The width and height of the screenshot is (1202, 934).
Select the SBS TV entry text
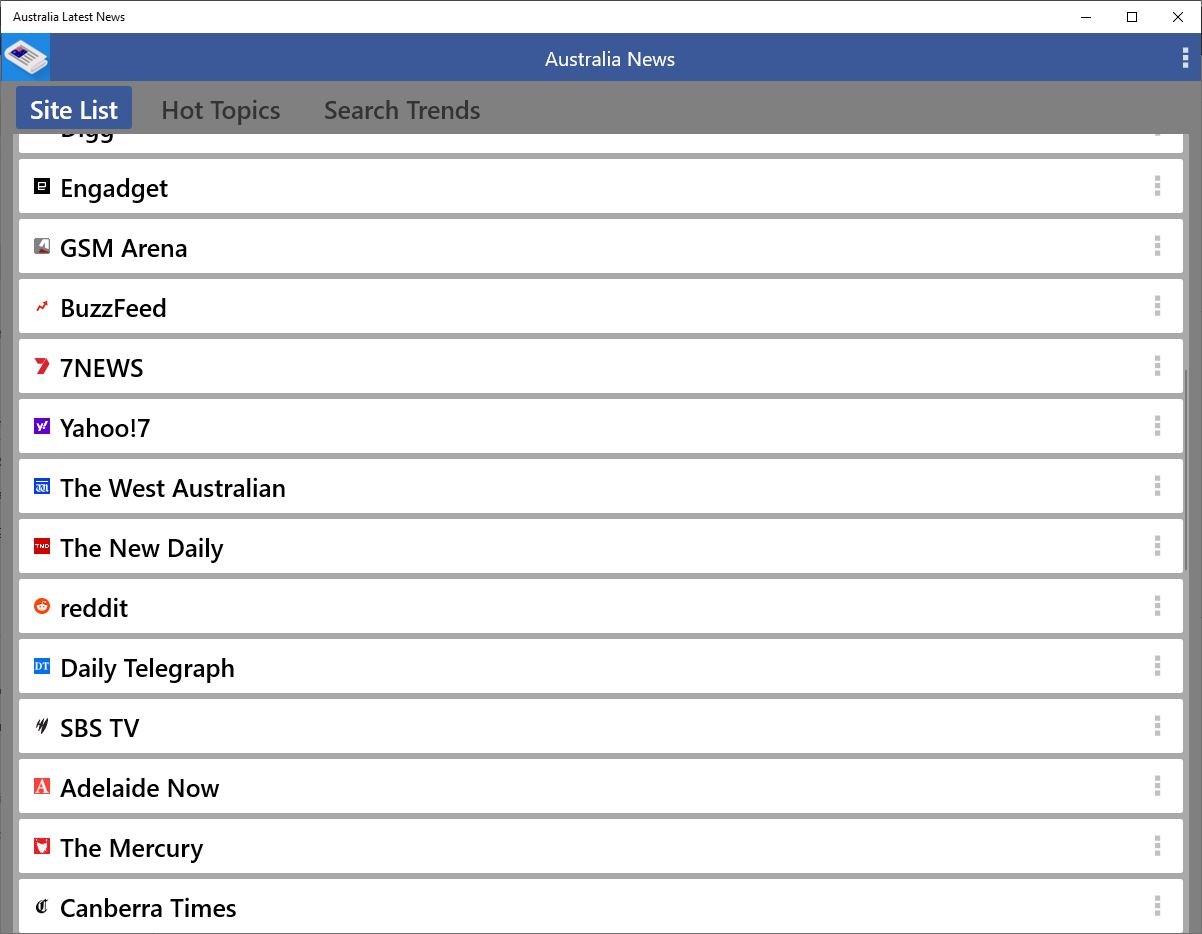tap(99, 728)
